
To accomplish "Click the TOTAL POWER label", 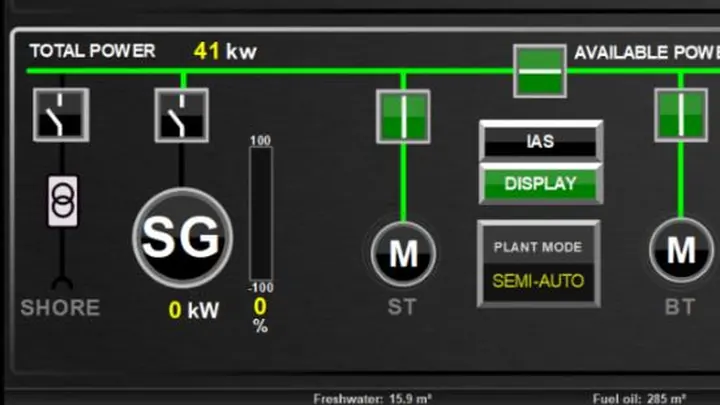I will pyautogui.click(x=92, y=51).
